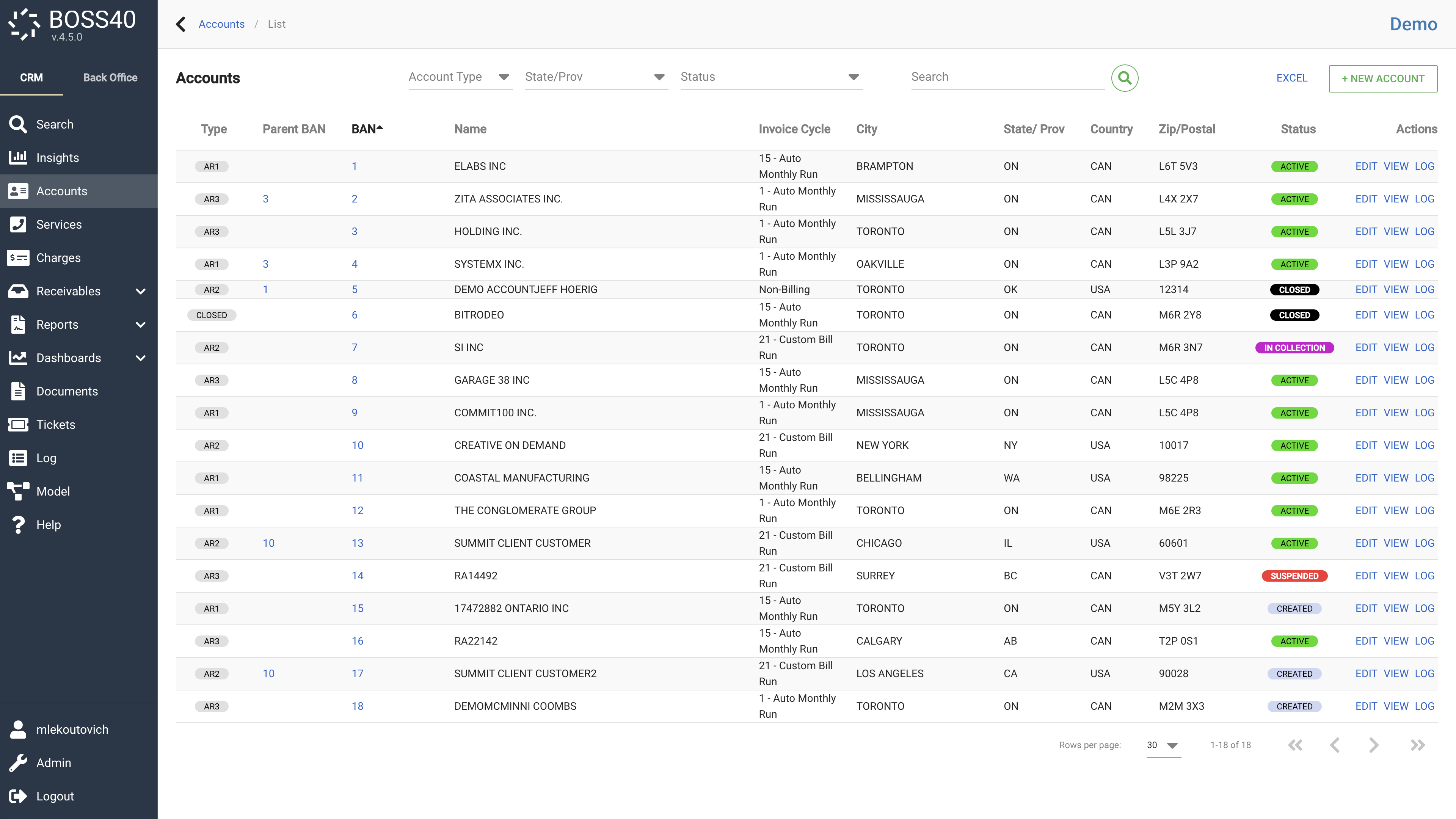Jump to last page double arrow
1456x819 pixels.
point(1417,745)
